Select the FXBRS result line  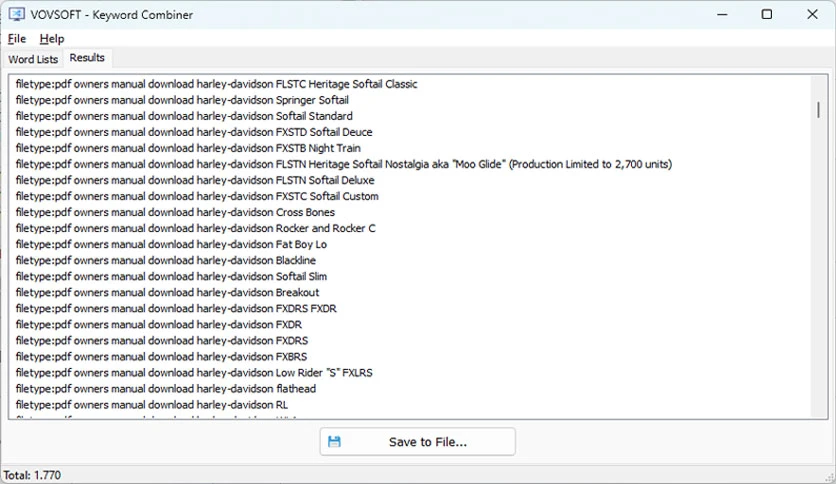[x=162, y=356]
